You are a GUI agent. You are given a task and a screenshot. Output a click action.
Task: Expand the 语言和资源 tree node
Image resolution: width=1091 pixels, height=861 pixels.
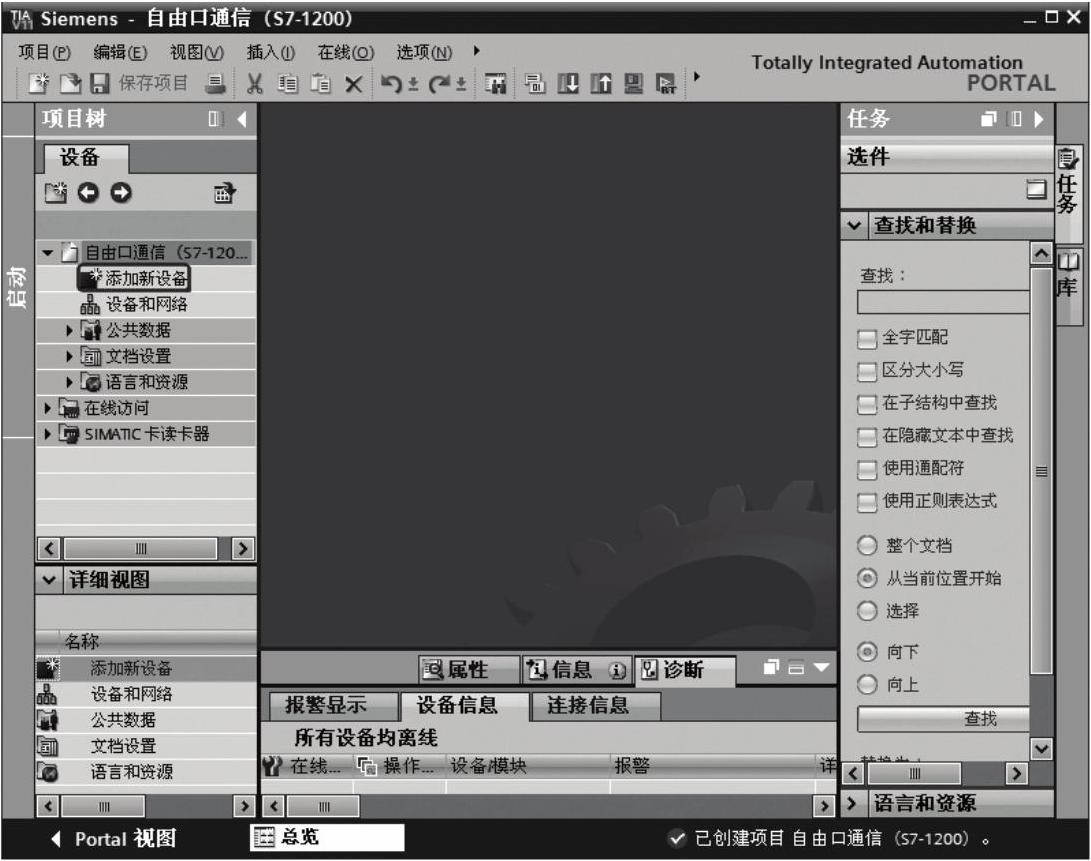pos(69,382)
